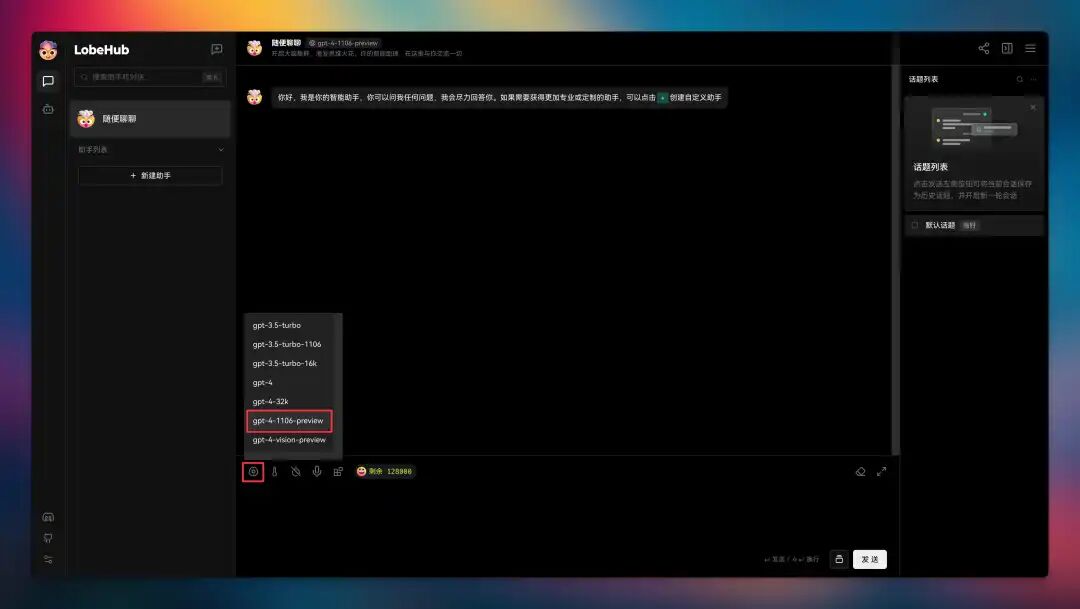The height and width of the screenshot is (609, 1080).
Task: Open the hamburger menu in the header
Action: [x=1030, y=48]
